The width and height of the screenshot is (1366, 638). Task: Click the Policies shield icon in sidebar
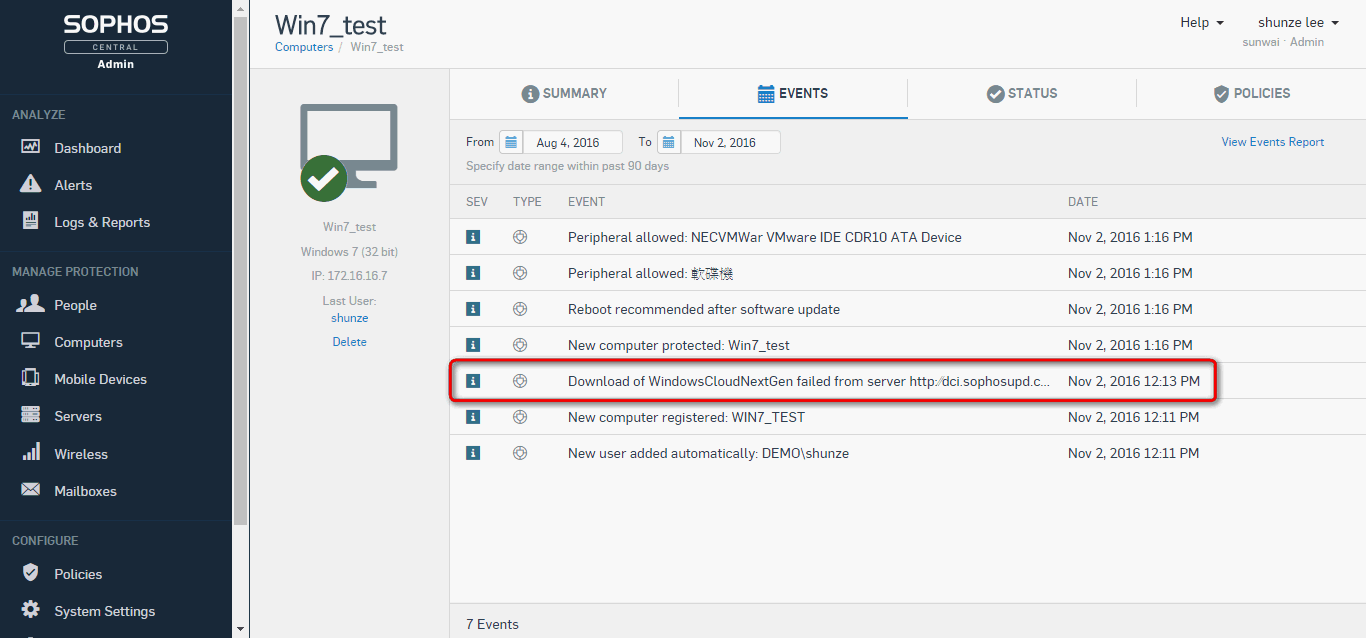point(31,573)
